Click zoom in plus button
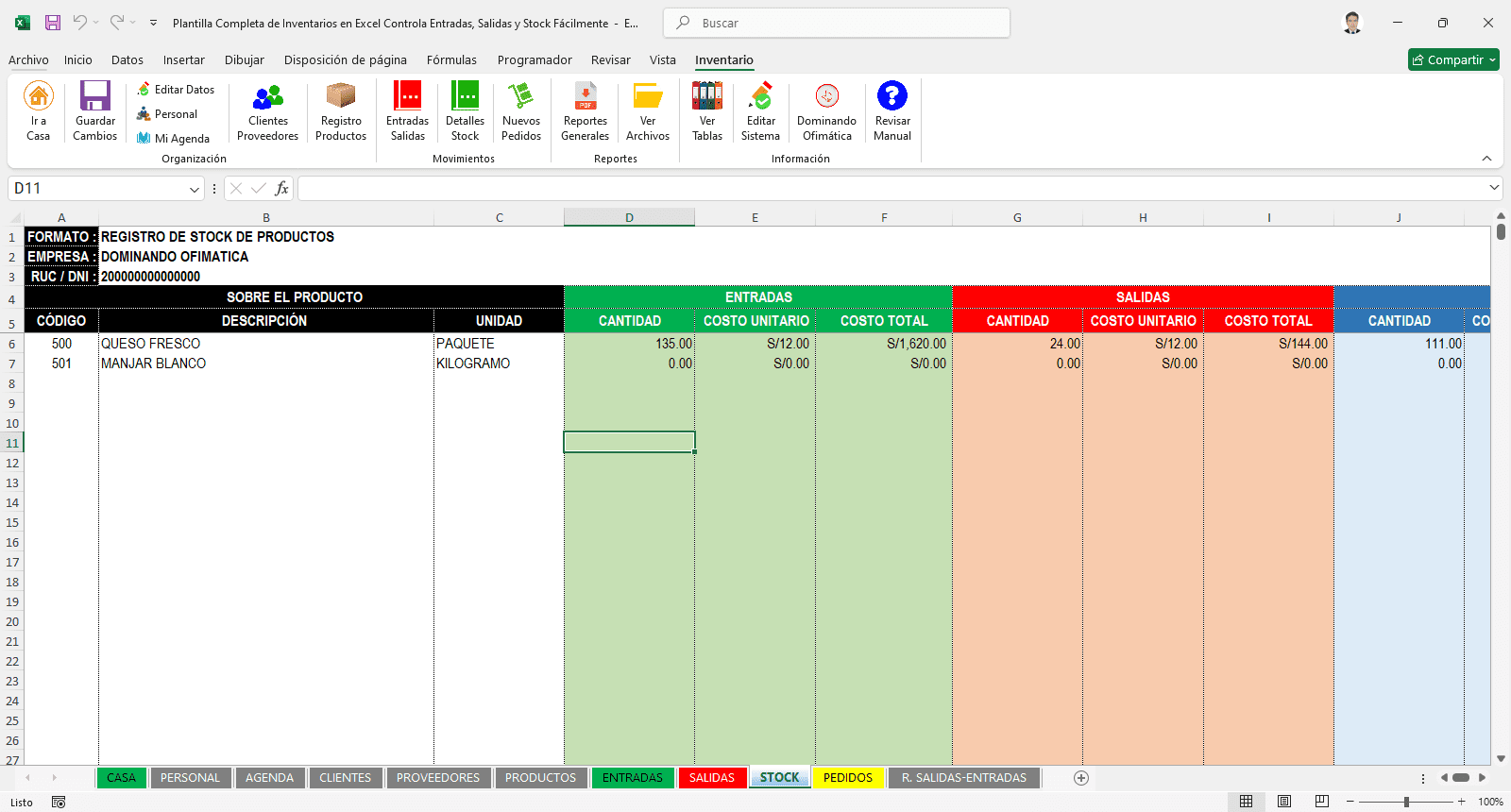This screenshot has width=1511, height=812. pyautogui.click(x=1461, y=802)
